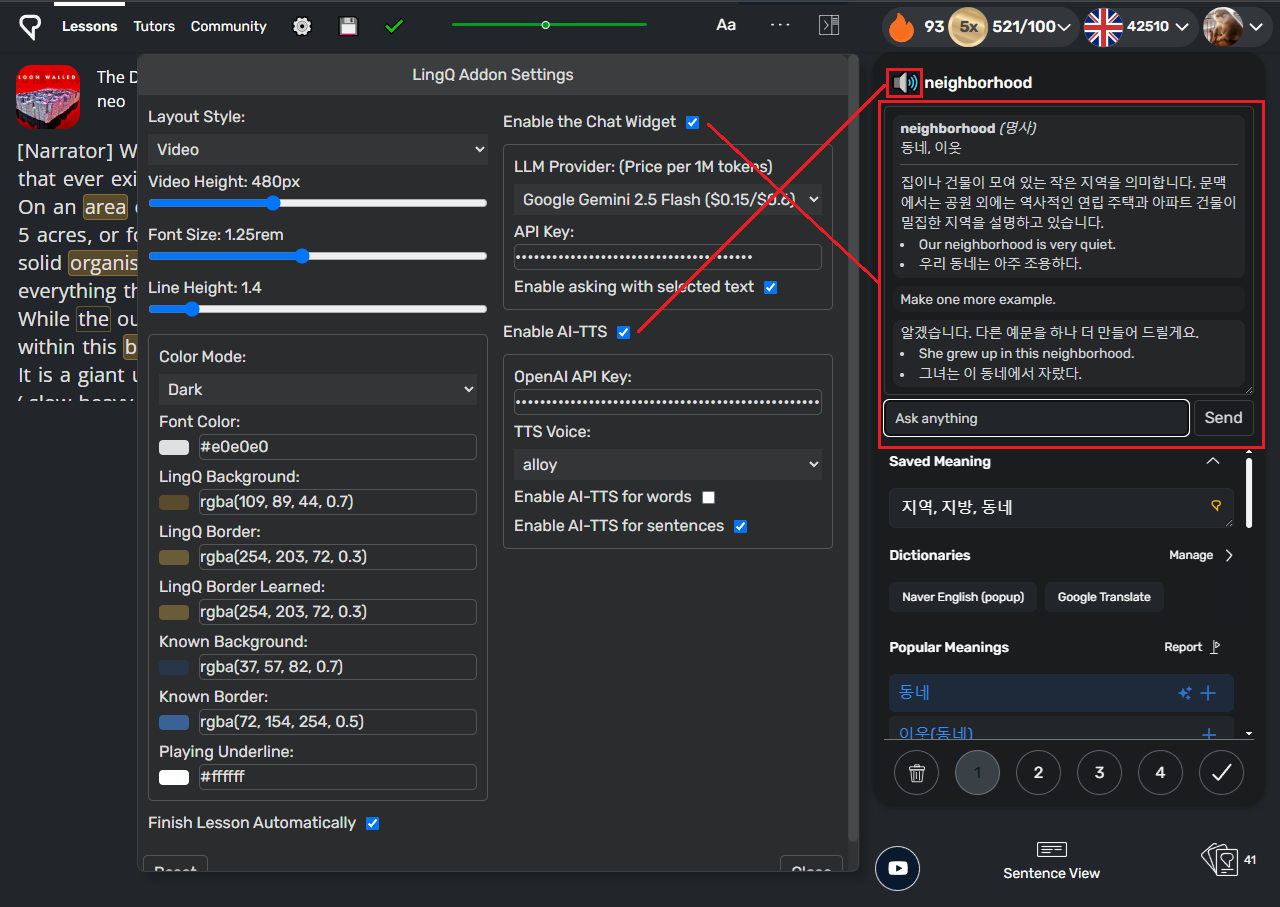
Task: Click the AI sparkle icon on 동네
Action: point(1185,693)
